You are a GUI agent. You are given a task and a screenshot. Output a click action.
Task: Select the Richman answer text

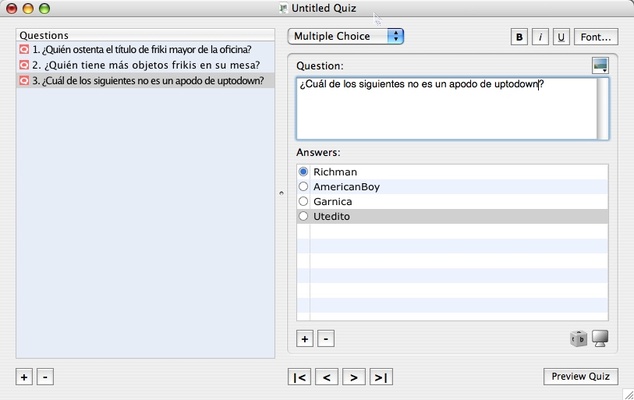(335, 172)
